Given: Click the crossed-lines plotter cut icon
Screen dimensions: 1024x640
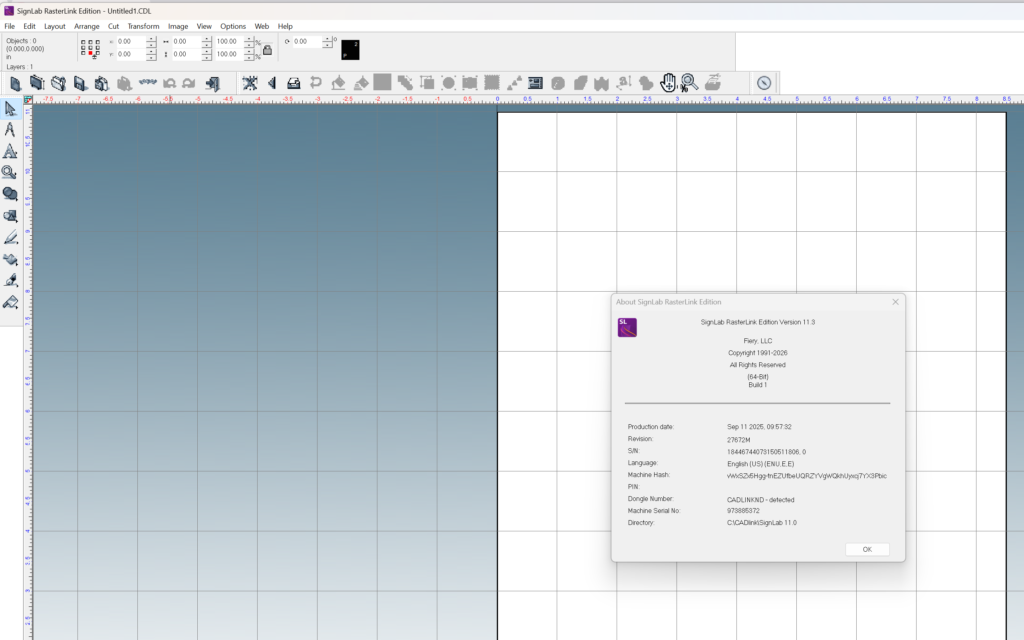Looking at the screenshot, I should (249, 83).
